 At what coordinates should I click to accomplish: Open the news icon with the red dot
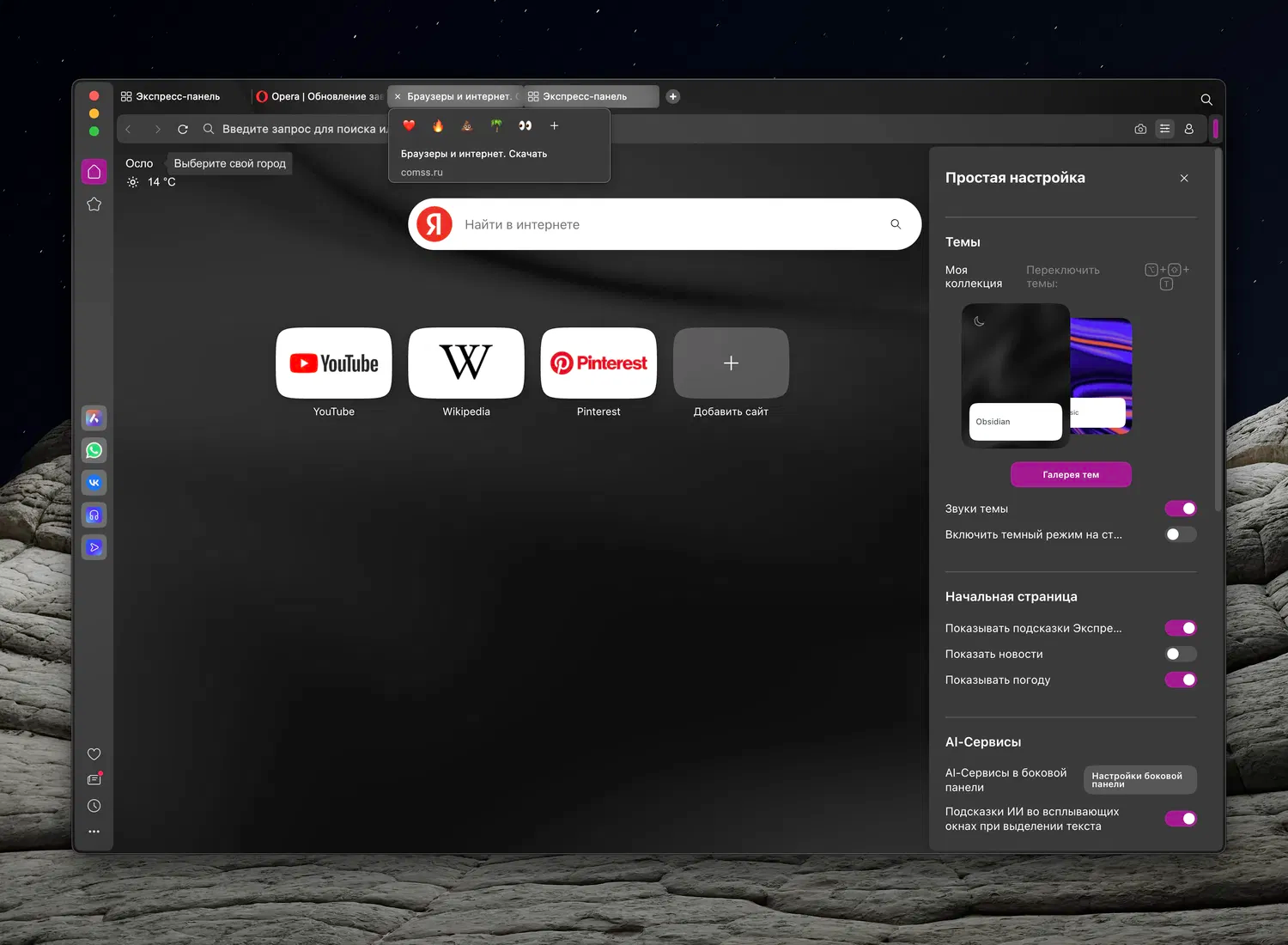click(94, 779)
